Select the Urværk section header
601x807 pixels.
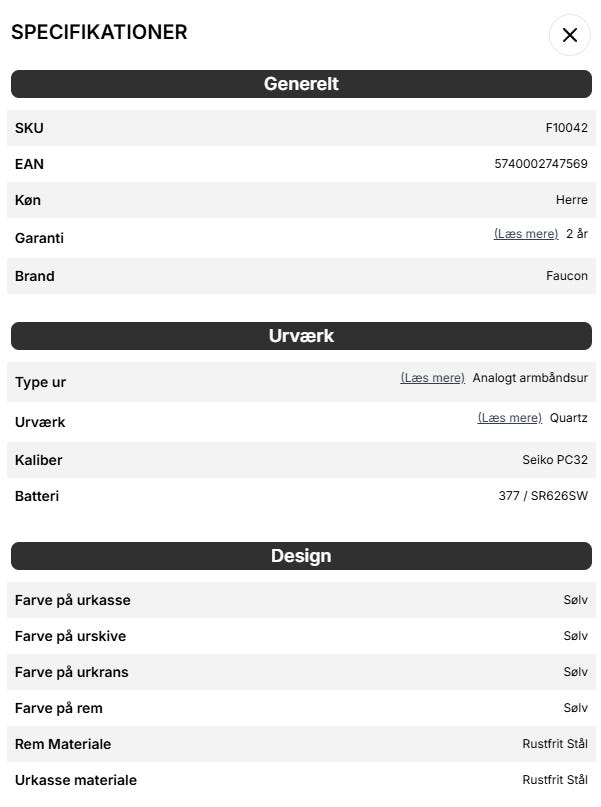tap(301, 336)
